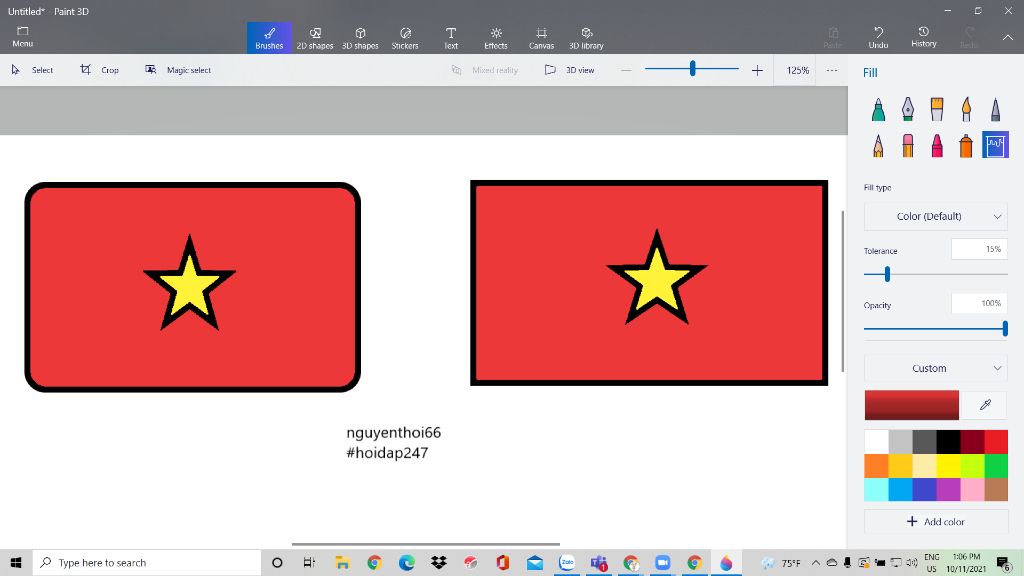Toggle 3D view

(569, 70)
